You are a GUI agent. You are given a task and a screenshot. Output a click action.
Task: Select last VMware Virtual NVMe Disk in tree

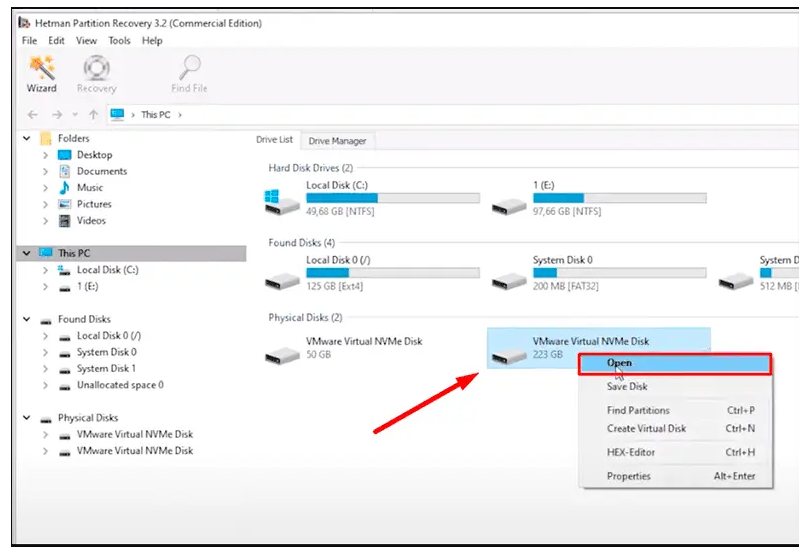(135, 451)
